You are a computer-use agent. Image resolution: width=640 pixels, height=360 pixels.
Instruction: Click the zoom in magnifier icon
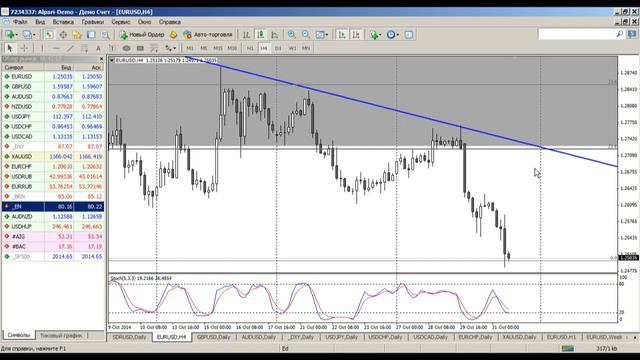292,35
